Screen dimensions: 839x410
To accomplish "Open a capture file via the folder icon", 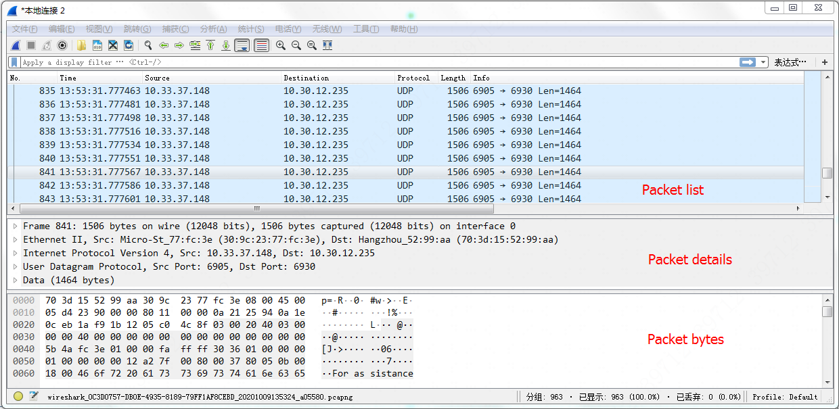I will click(x=82, y=45).
